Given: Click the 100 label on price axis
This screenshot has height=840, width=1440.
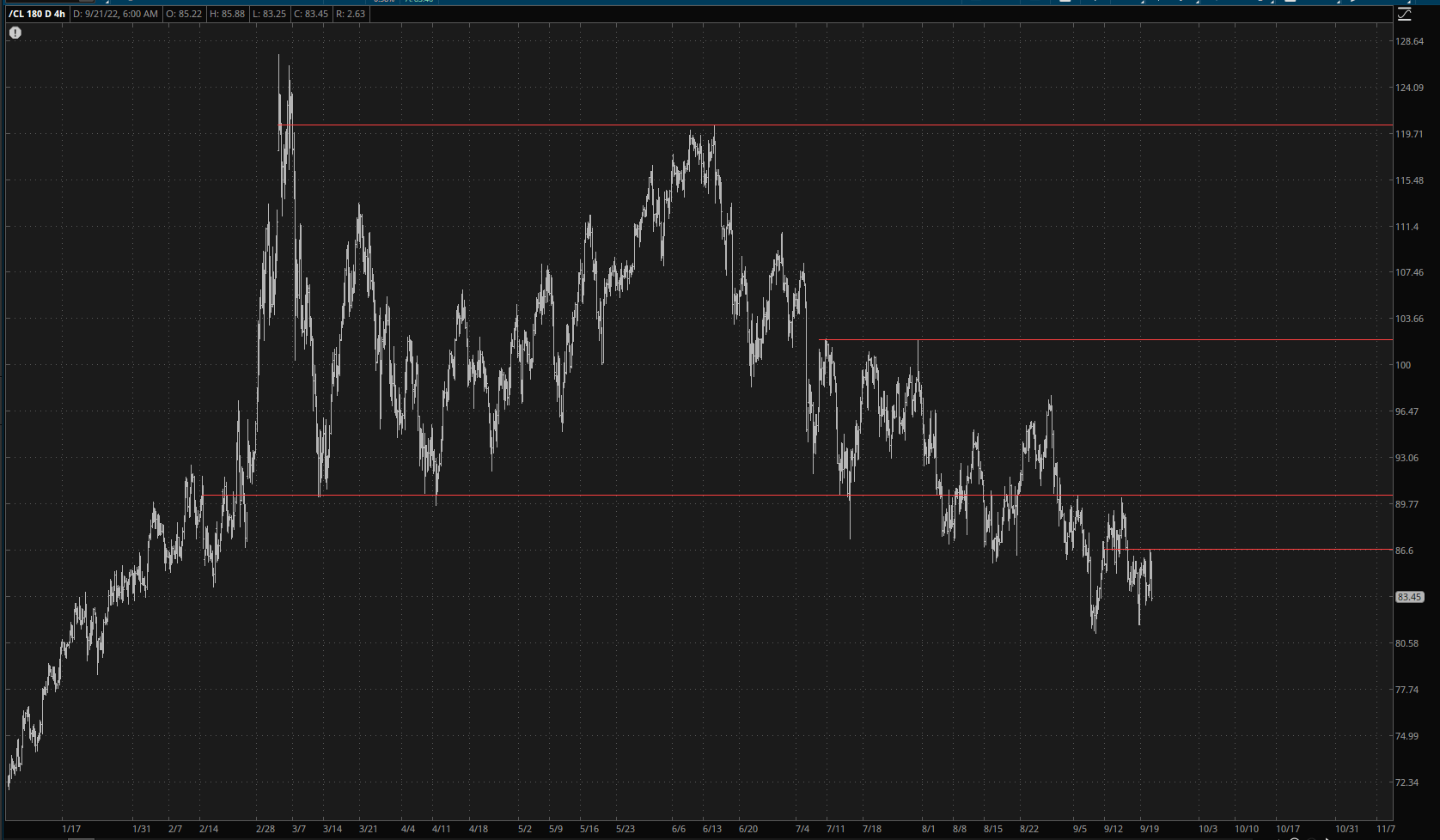Looking at the screenshot, I should [1403, 365].
